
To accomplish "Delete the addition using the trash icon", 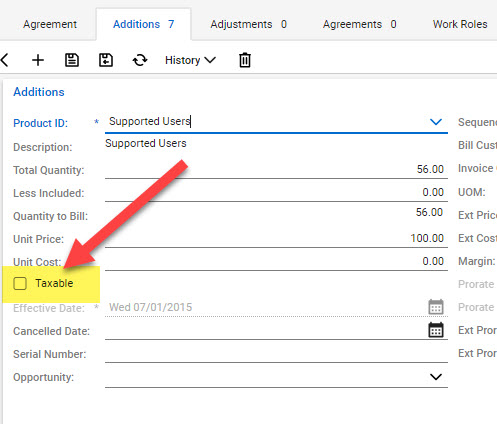I will (245, 60).
